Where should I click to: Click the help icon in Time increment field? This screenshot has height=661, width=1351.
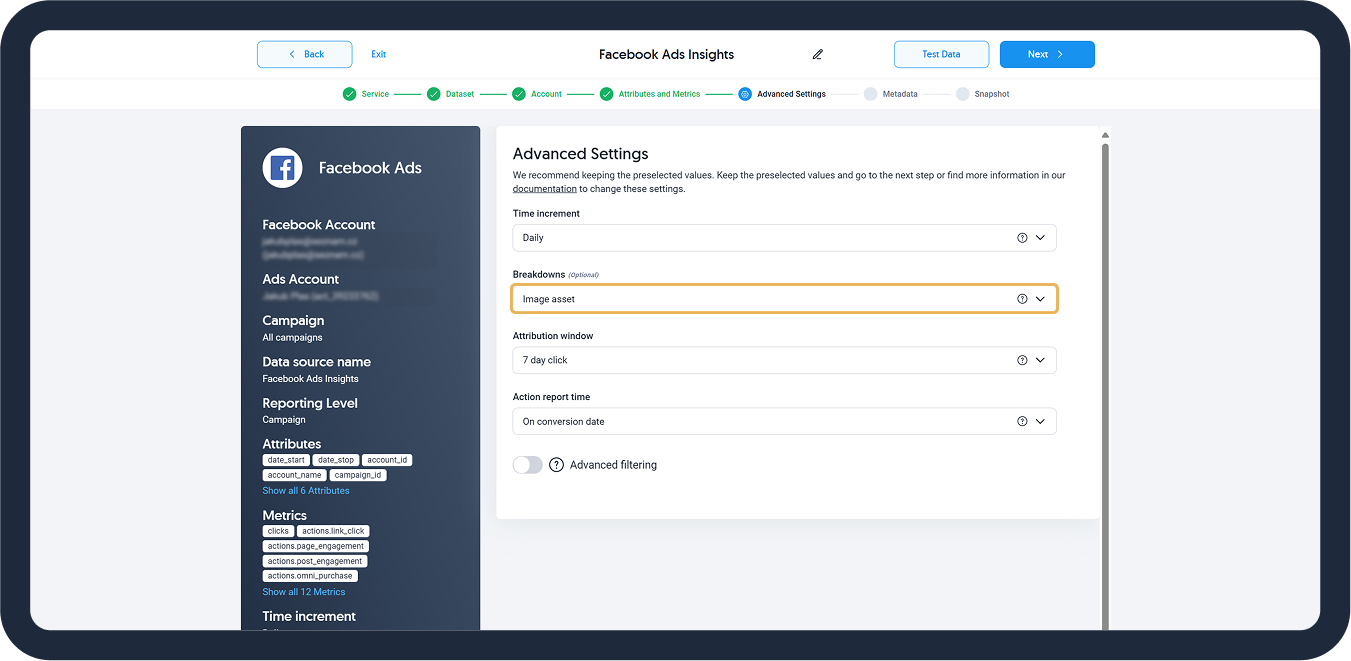point(1022,238)
